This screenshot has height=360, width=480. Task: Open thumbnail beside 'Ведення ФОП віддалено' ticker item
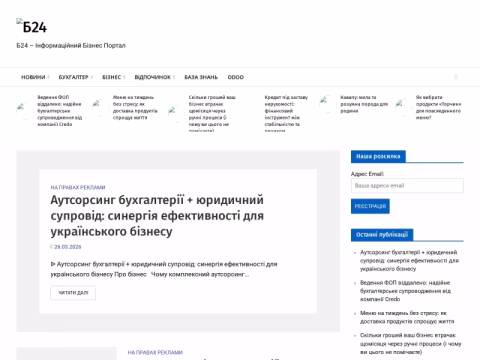click(x=25, y=111)
